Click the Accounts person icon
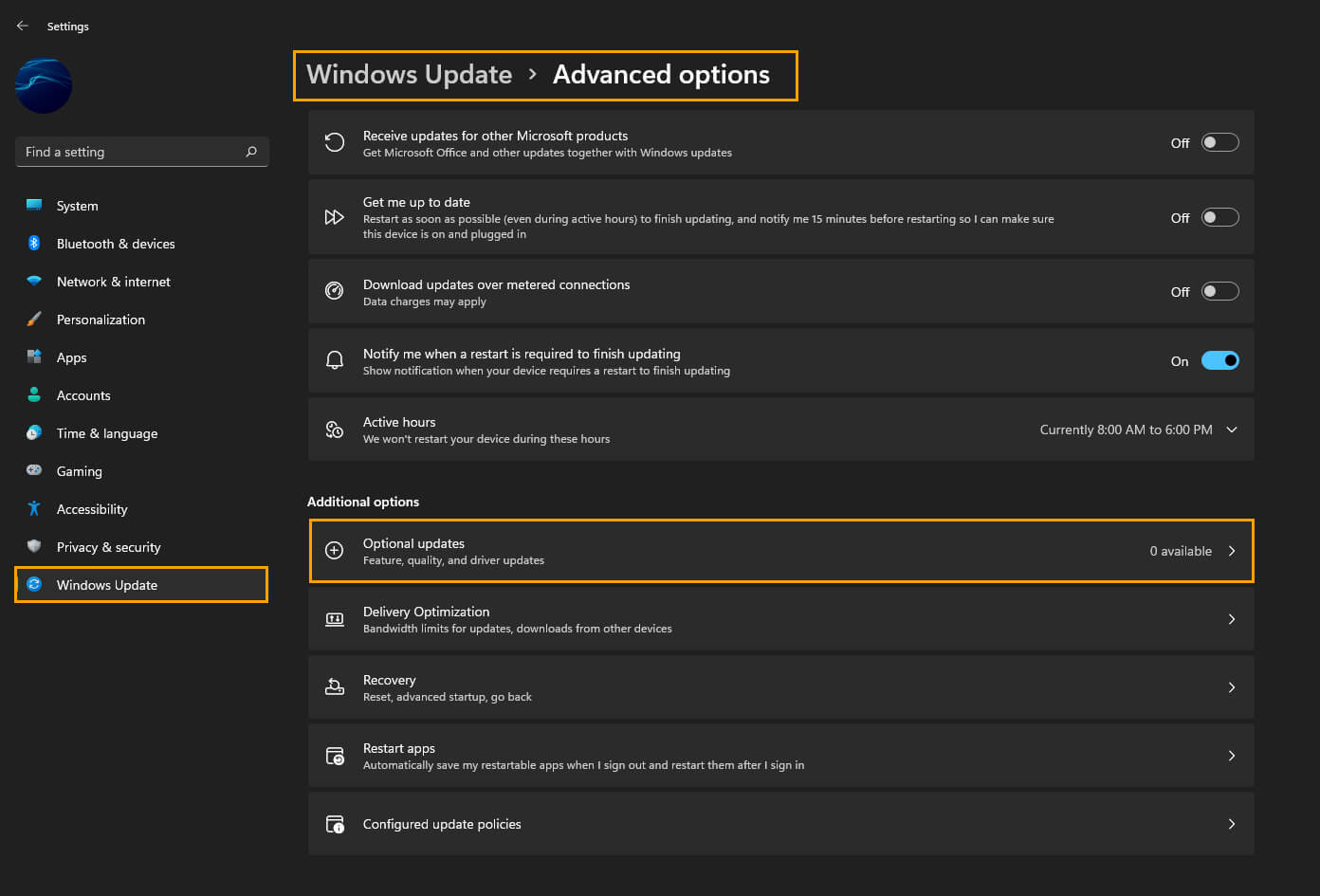 [x=34, y=394]
